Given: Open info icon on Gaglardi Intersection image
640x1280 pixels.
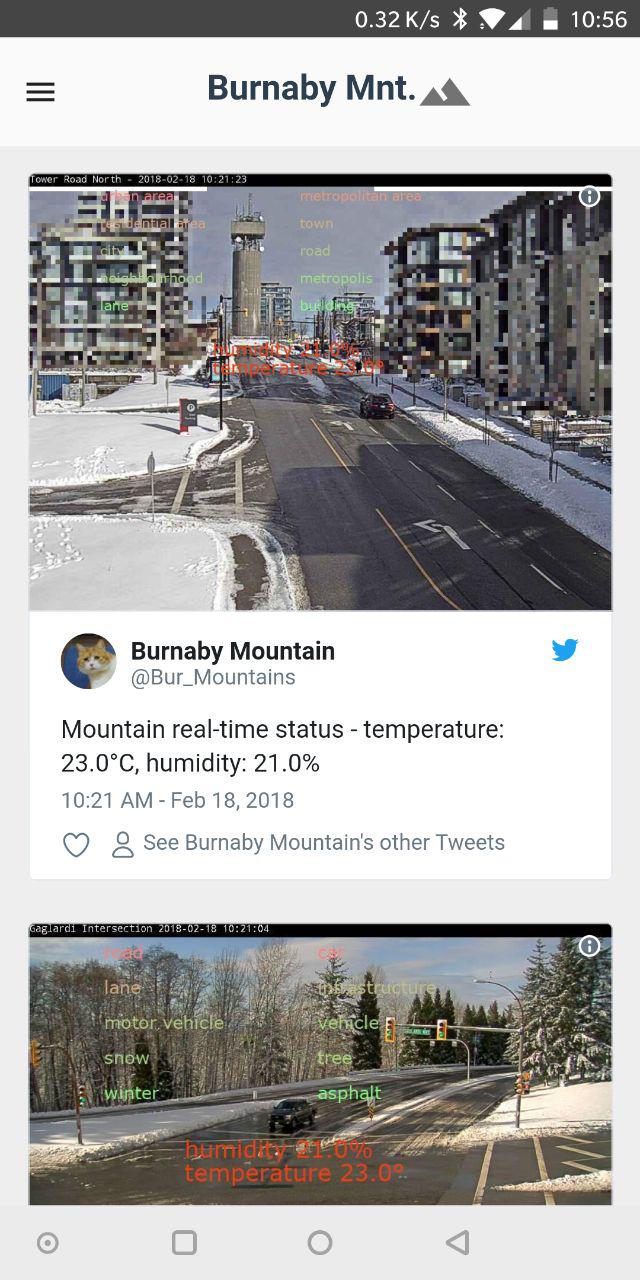Looking at the screenshot, I should click(x=590, y=946).
